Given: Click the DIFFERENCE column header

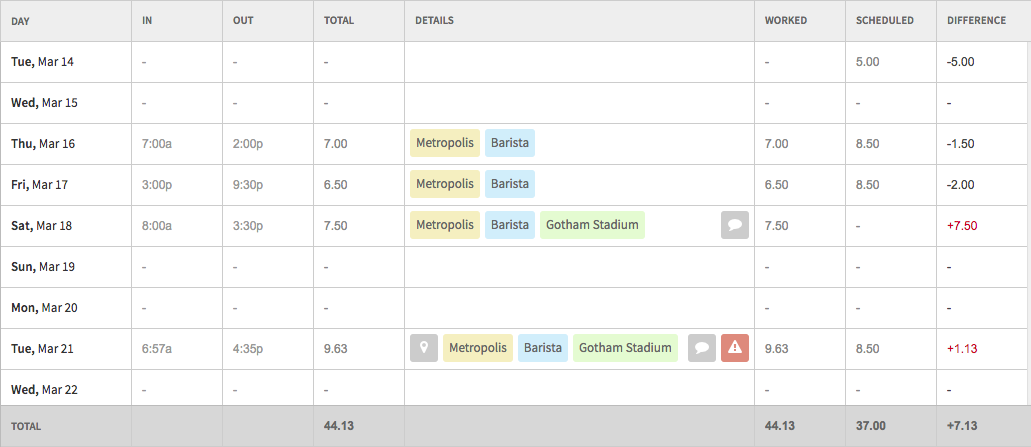Looking at the screenshot, I should (x=976, y=20).
